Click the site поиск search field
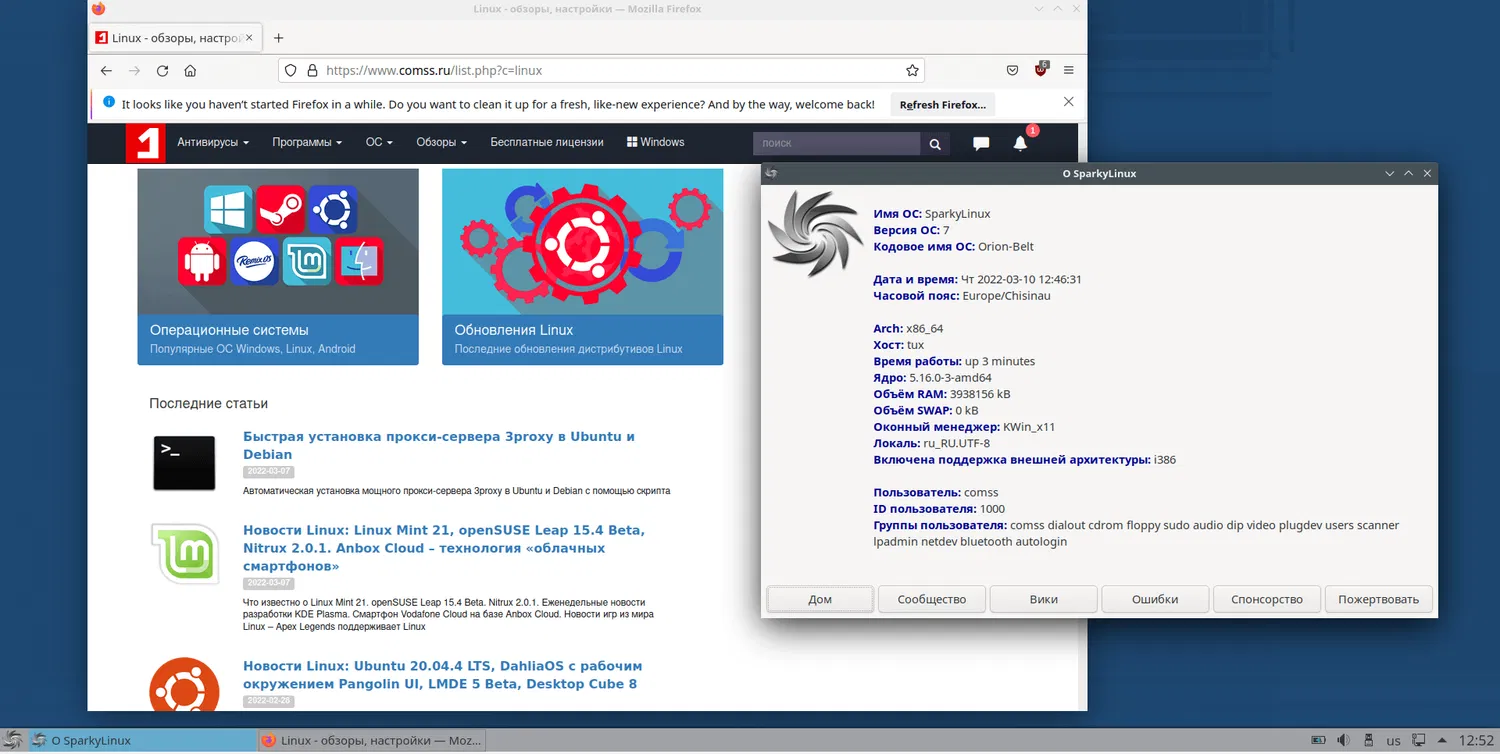Screen dimensions: 1500x754 pos(836,144)
